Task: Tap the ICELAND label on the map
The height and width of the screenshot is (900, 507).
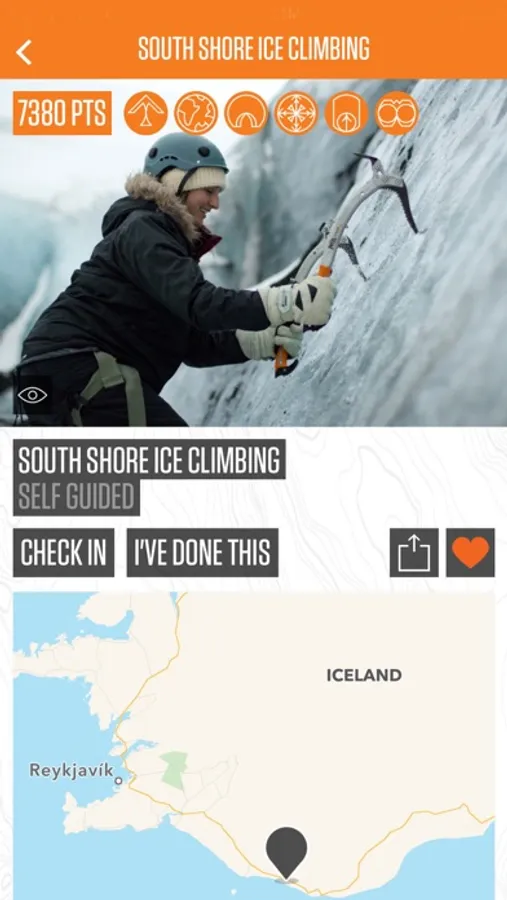Action: (364, 675)
